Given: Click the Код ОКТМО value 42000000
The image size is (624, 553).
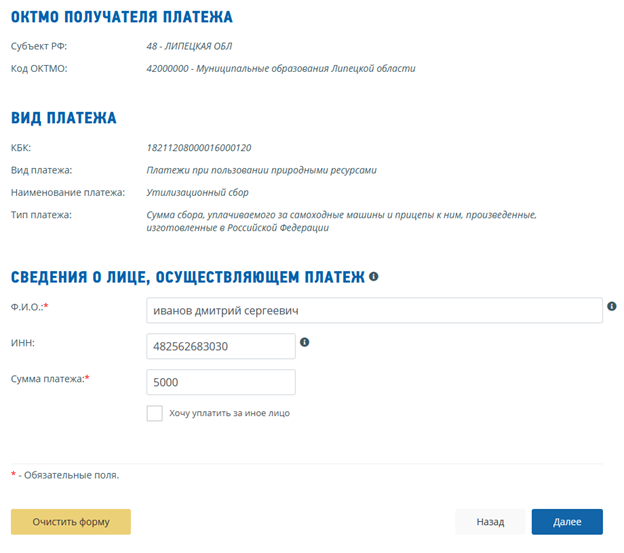Looking at the screenshot, I should [167, 68].
